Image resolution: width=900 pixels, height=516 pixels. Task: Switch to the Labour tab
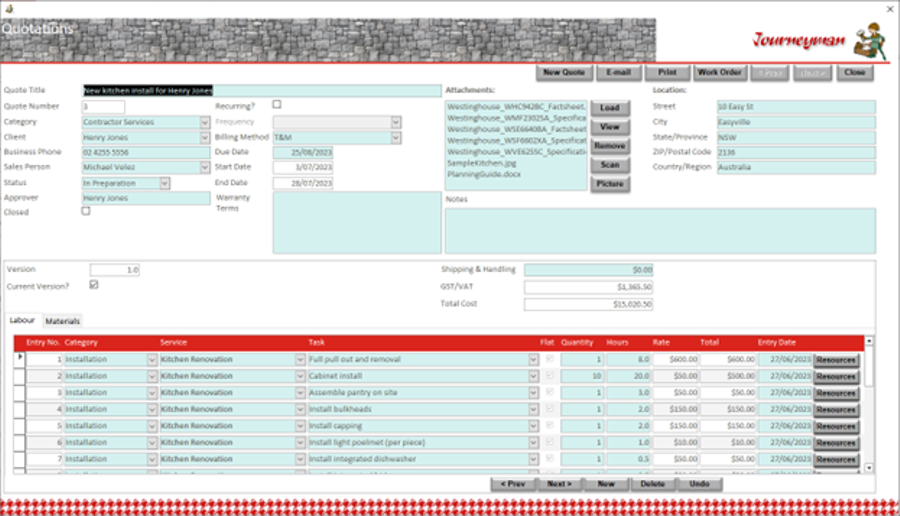22,320
